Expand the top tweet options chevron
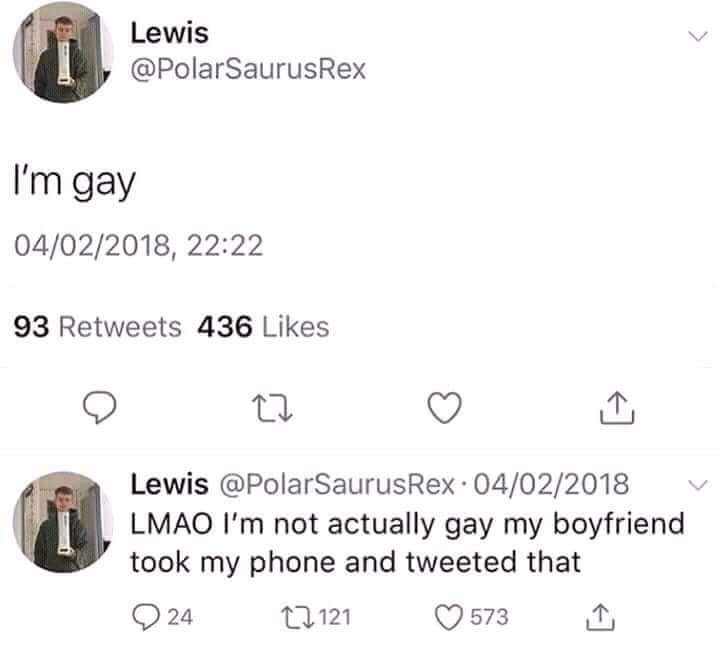Screen dimensions: 720x655 pyautogui.click(x=698, y=36)
